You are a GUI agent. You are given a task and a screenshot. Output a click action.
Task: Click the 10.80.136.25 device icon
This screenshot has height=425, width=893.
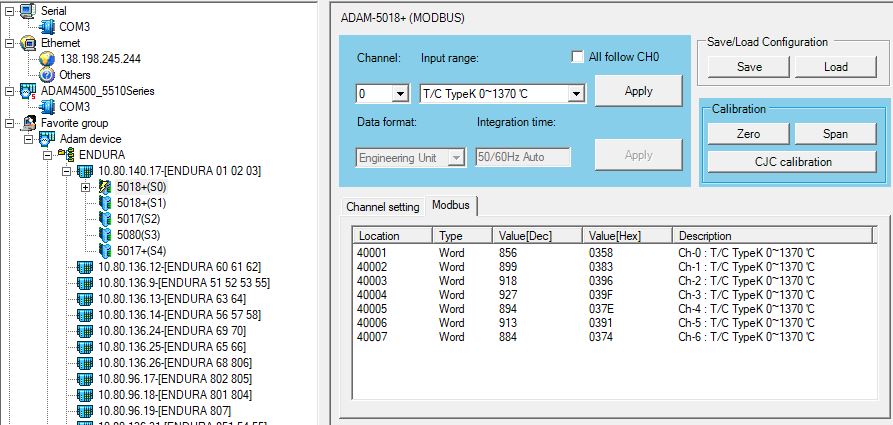click(x=85, y=346)
